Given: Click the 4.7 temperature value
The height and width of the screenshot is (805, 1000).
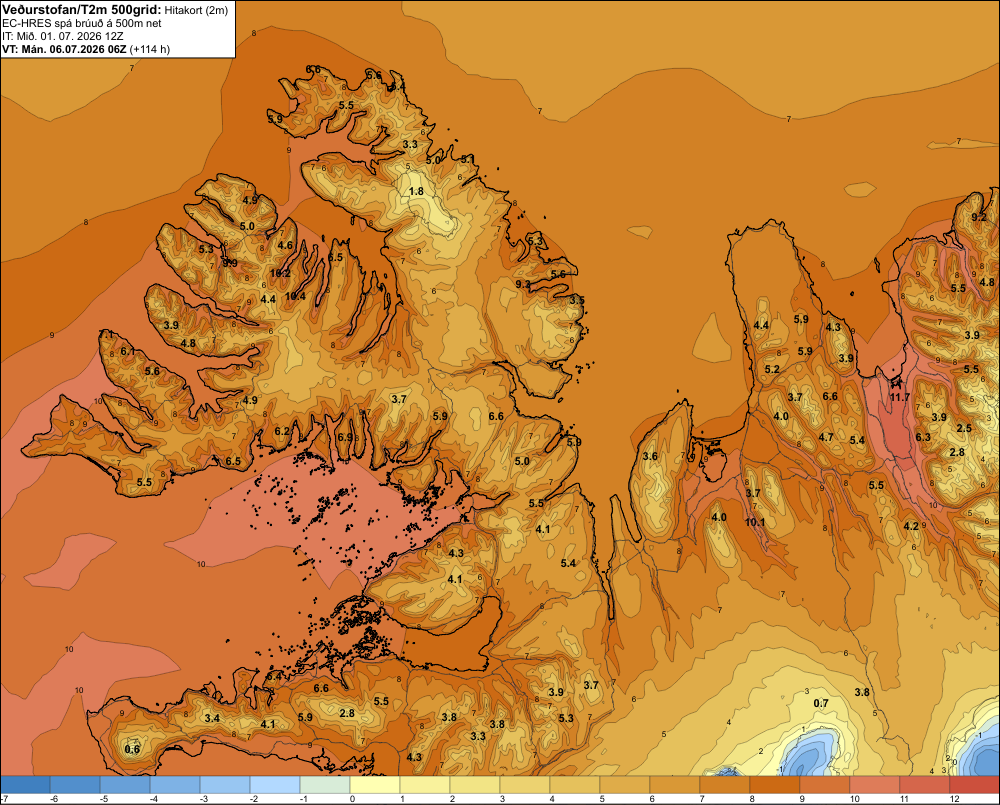Looking at the screenshot, I should tap(826, 437).
